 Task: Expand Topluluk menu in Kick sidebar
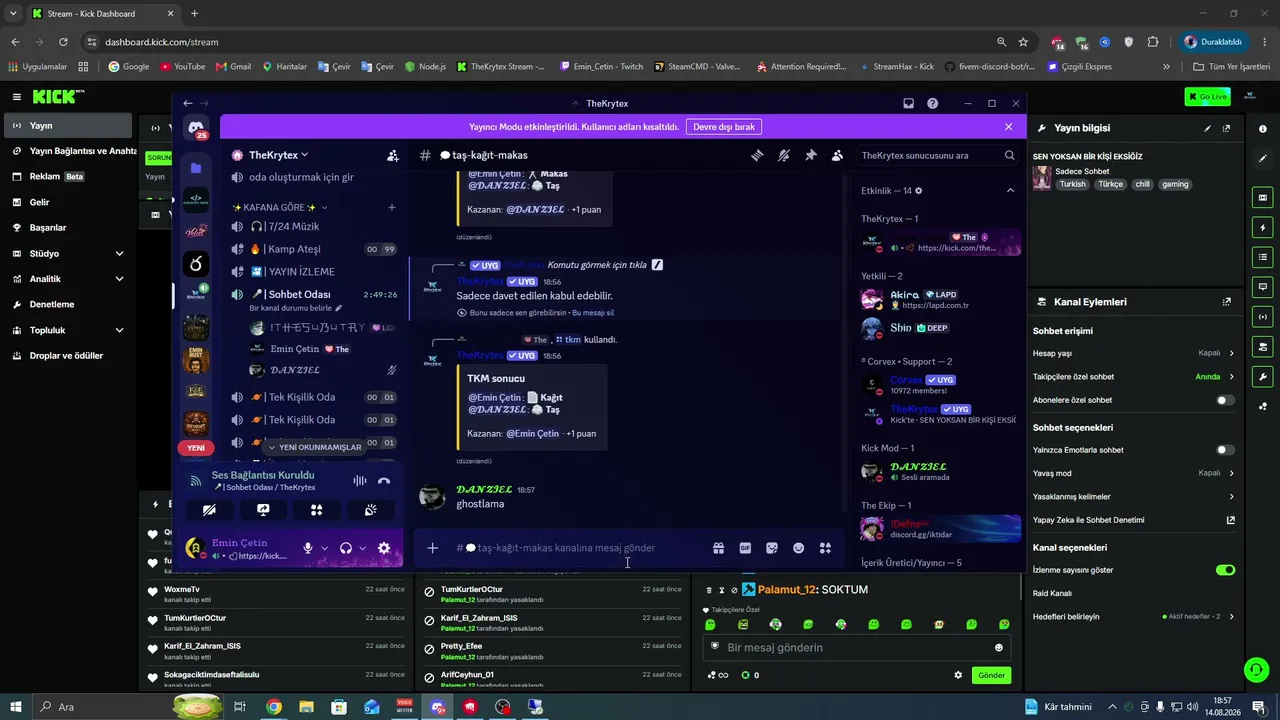point(119,330)
